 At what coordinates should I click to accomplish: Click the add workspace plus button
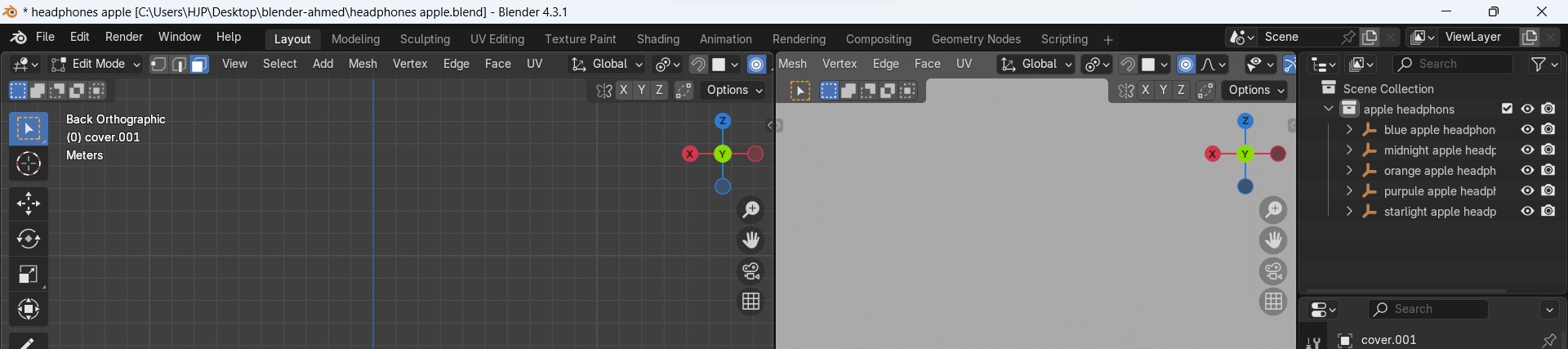[1108, 39]
